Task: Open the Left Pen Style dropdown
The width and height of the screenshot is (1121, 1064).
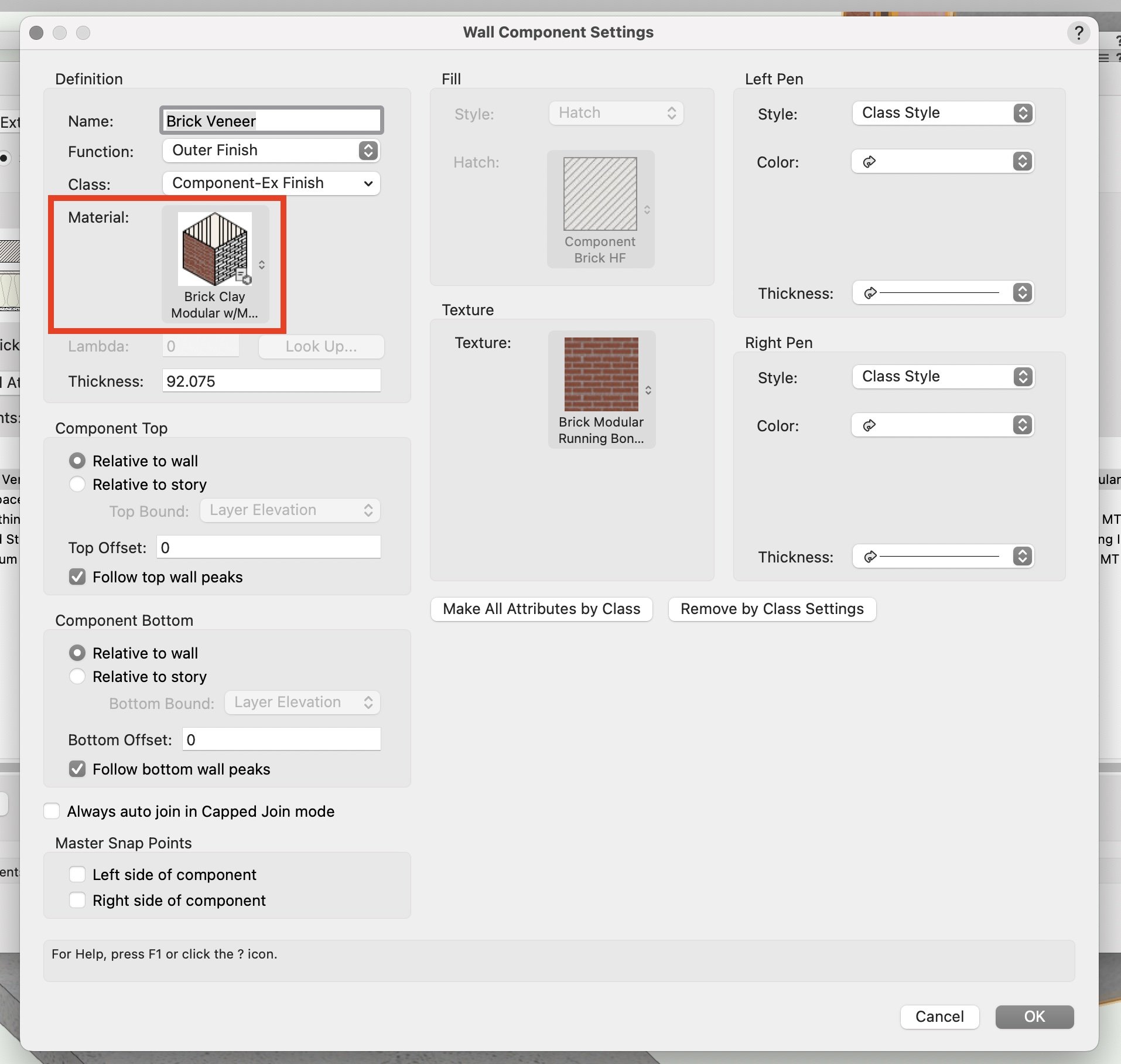Action: [943, 113]
